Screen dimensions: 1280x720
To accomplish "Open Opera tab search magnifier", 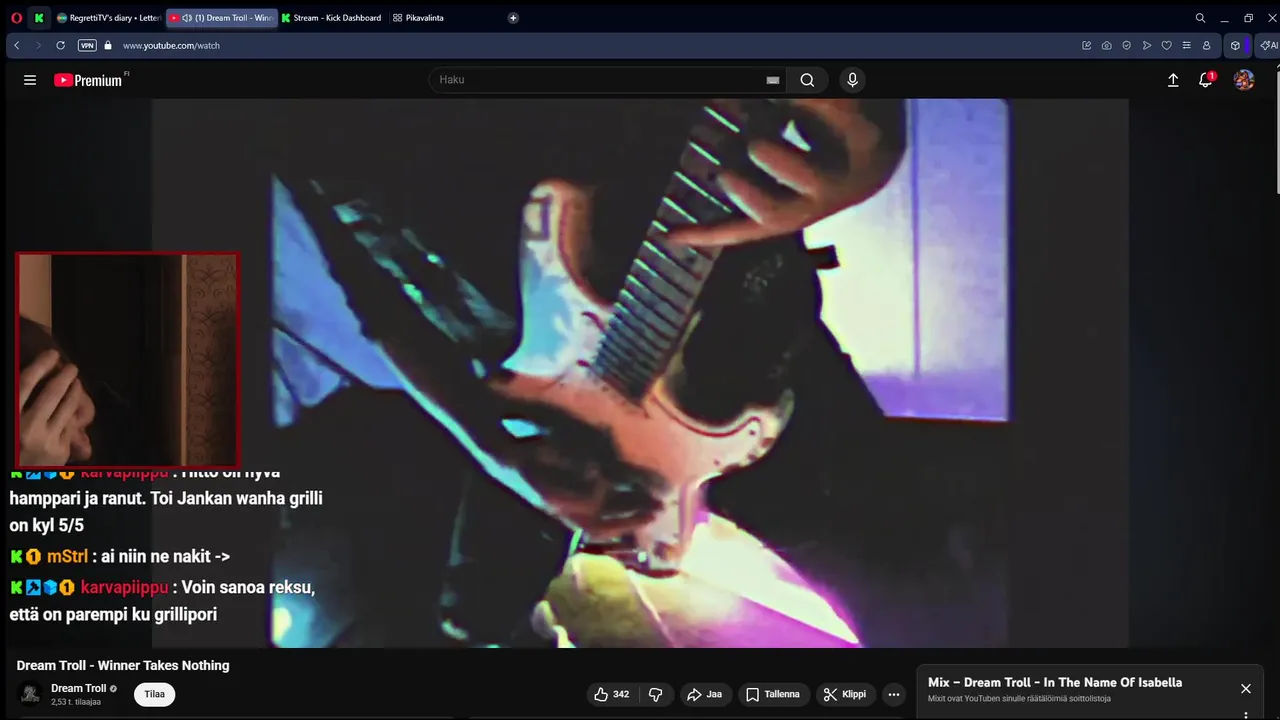I will click(1200, 18).
